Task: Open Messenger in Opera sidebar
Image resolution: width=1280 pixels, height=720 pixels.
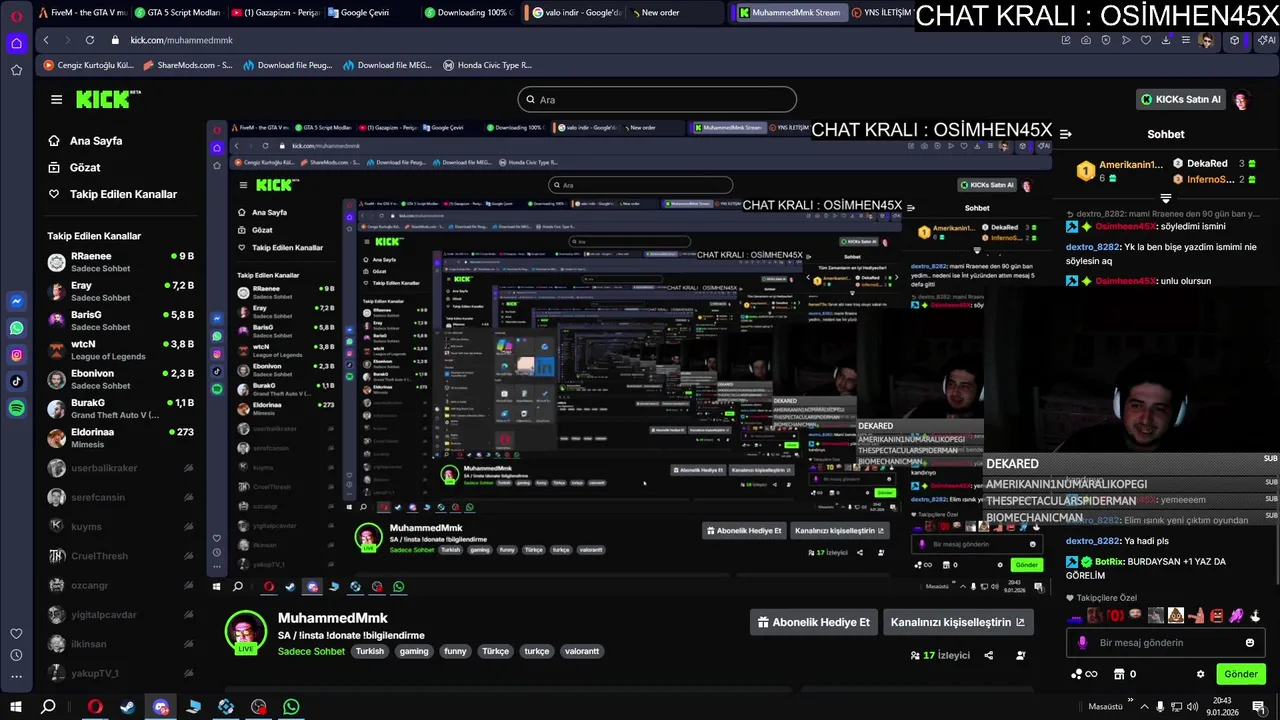Action: 17,301
